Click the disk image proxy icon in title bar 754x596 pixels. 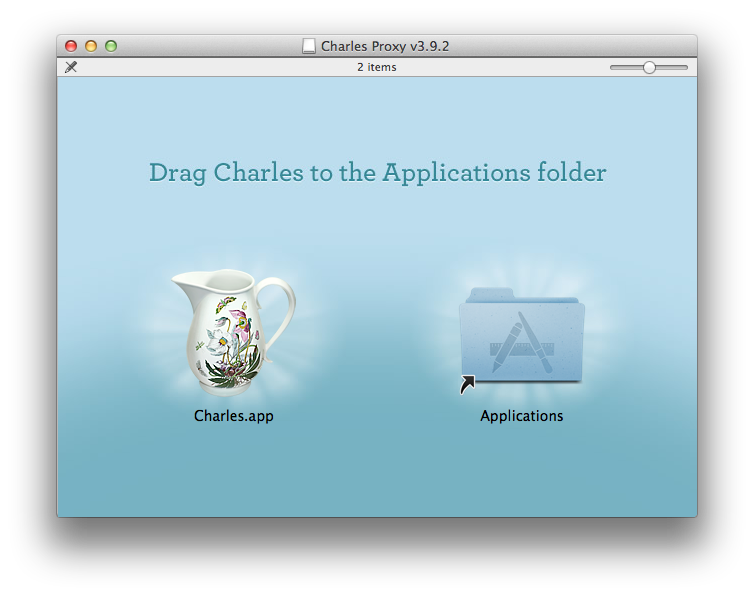309,46
